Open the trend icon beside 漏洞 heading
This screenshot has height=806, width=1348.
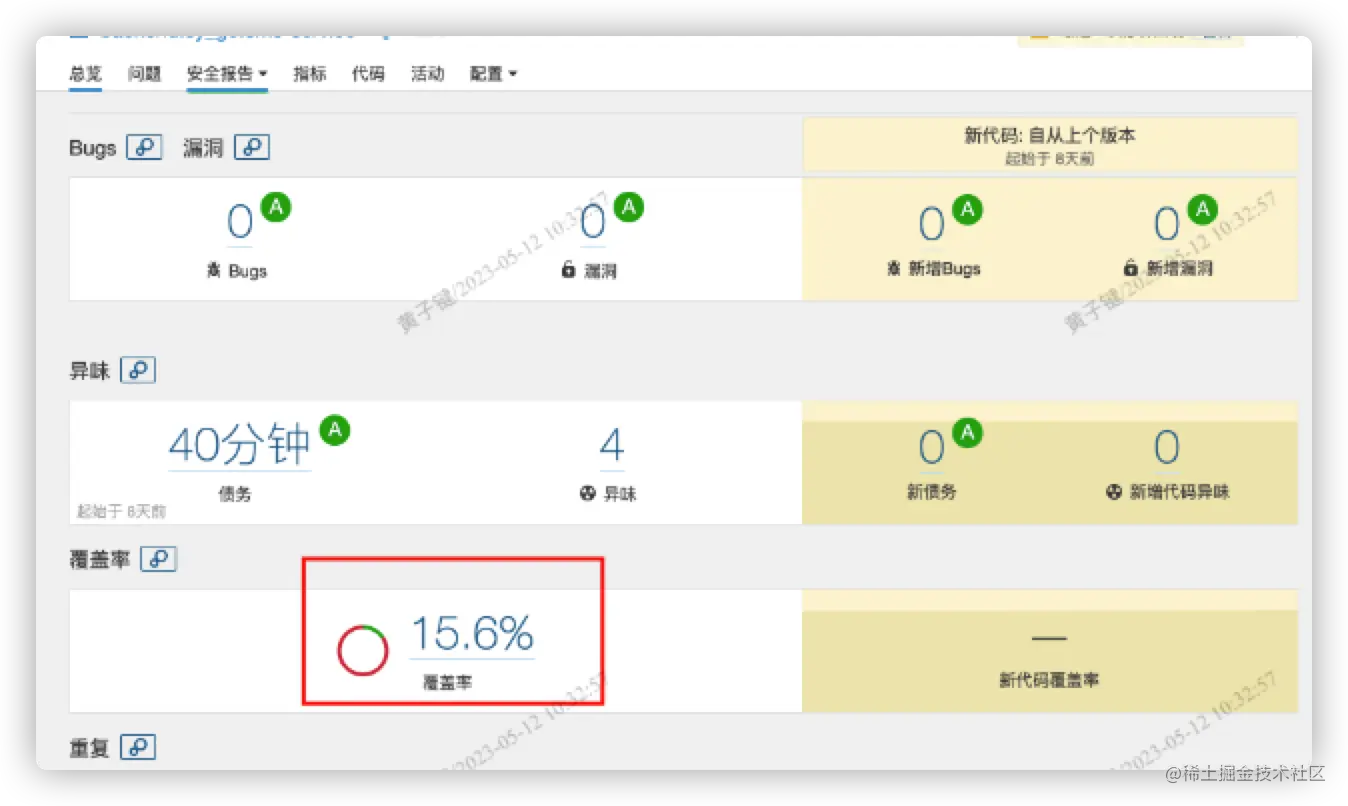point(252,147)
